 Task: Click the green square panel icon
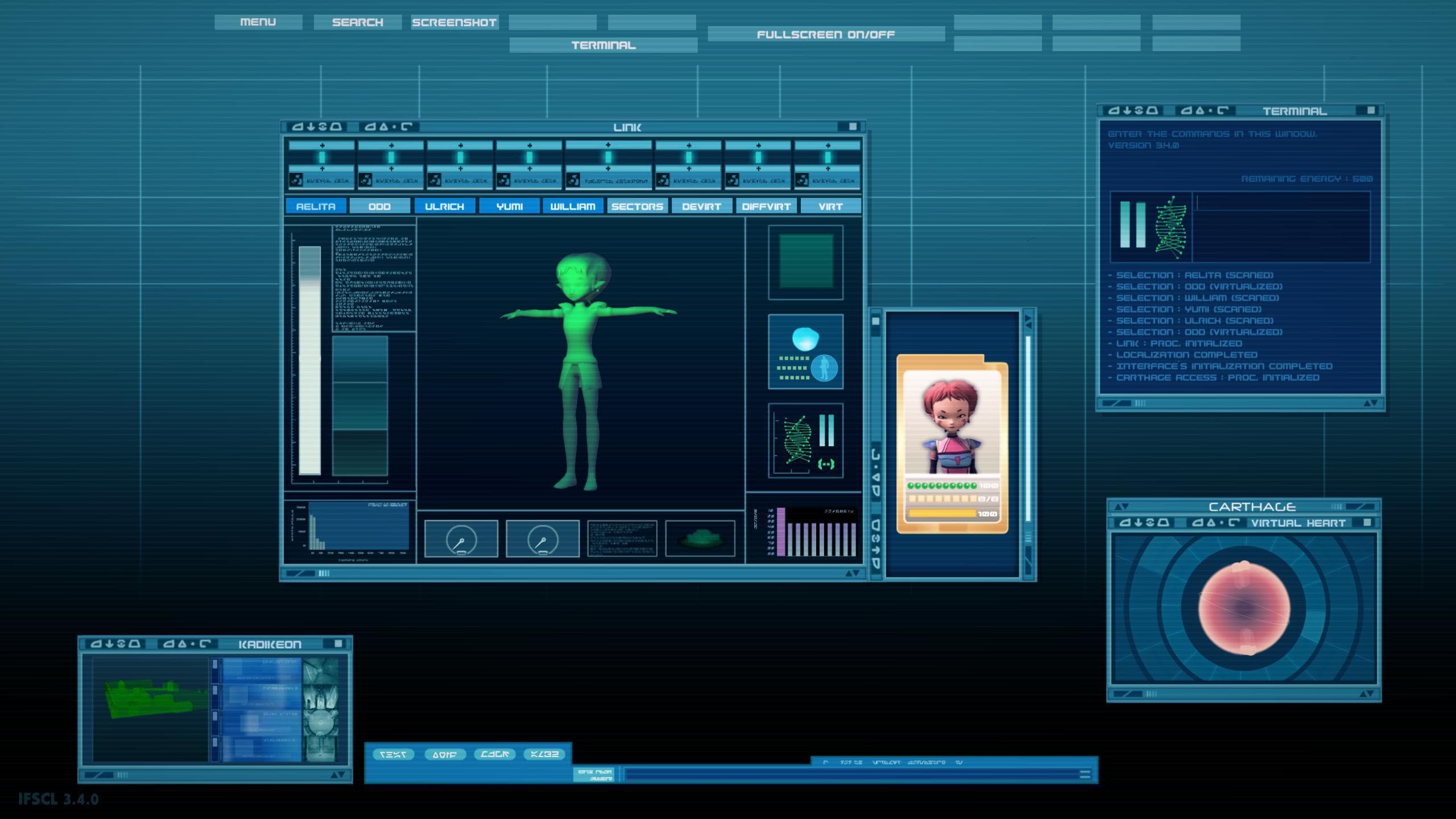(x=805, y=262)
